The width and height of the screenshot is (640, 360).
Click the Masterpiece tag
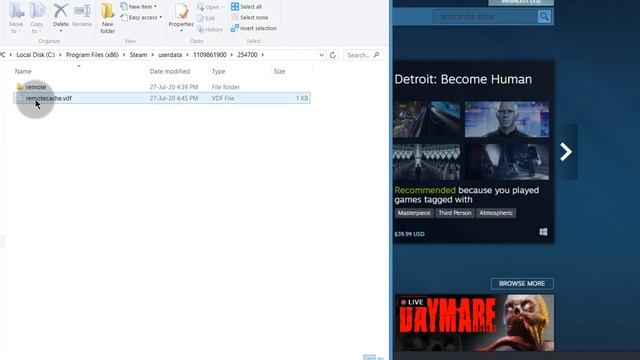[414, 213]
